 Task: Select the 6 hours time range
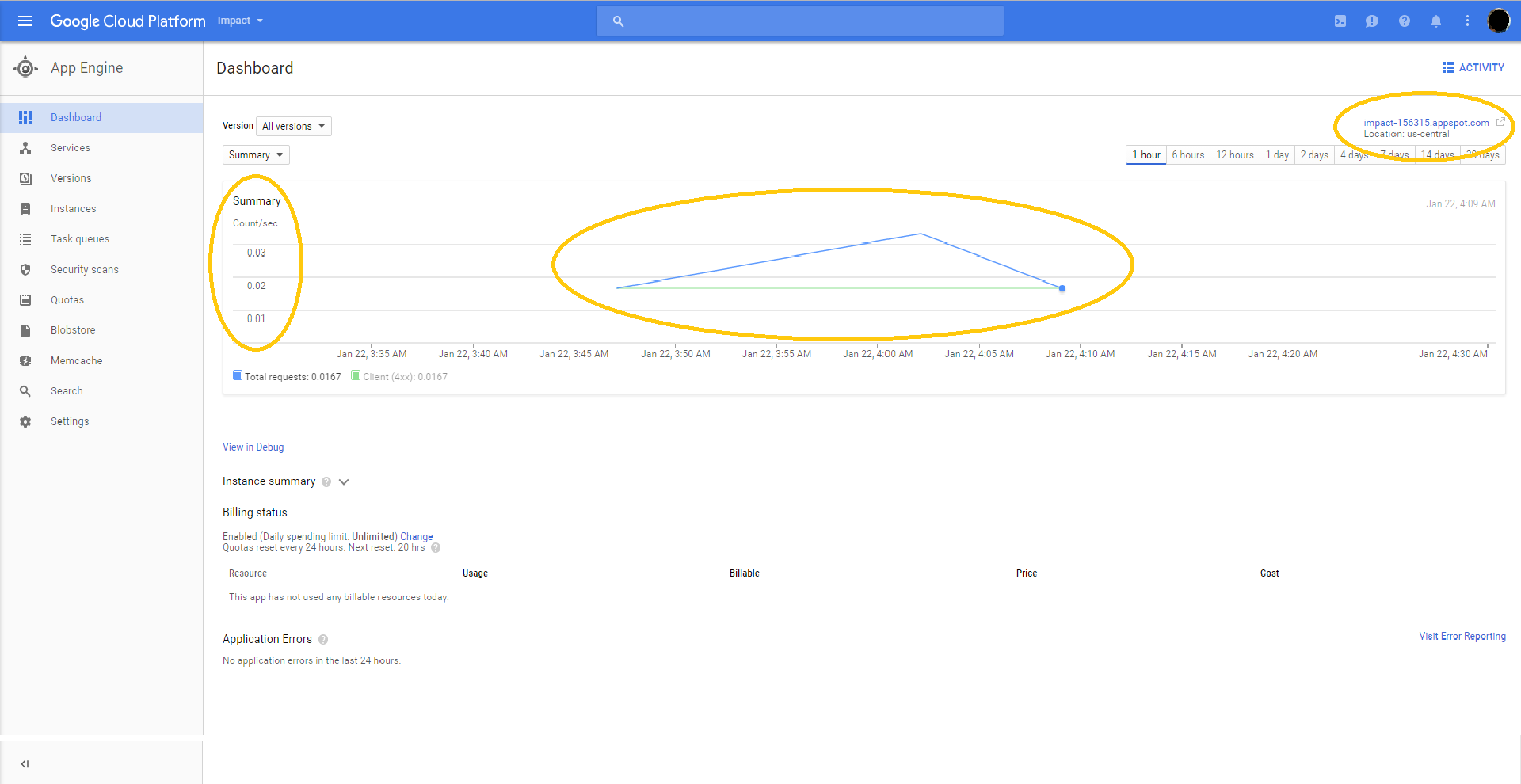[1188, 155]
